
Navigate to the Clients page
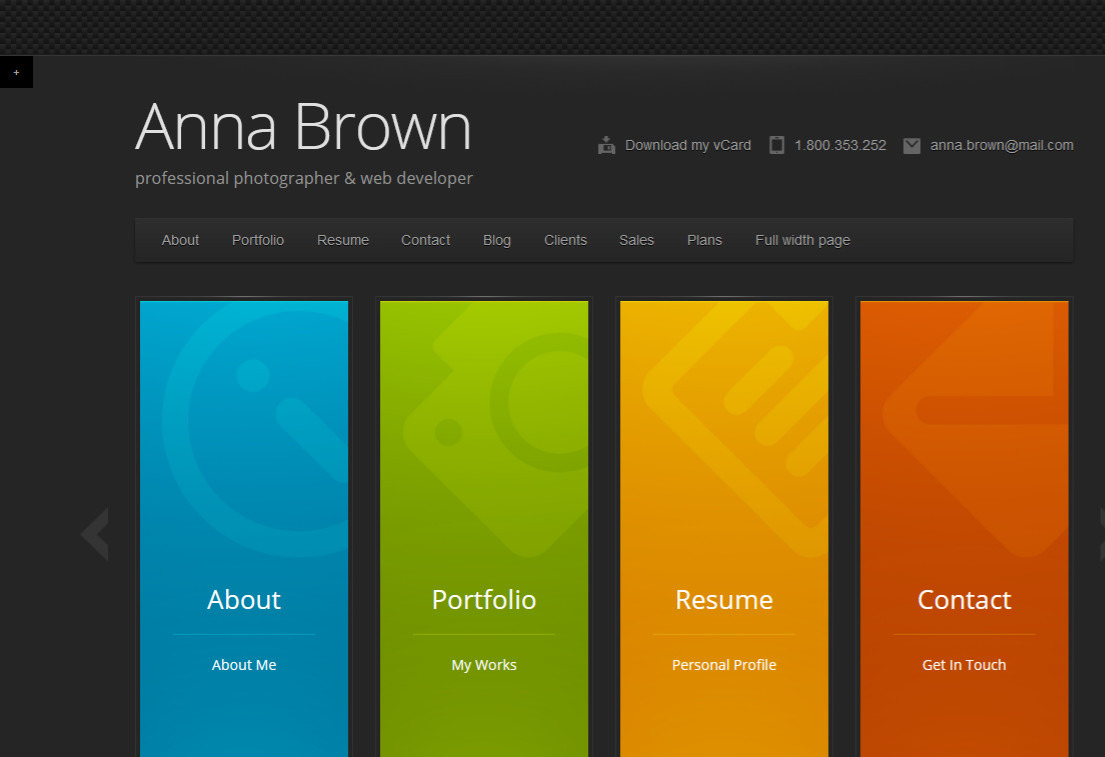click(565, 240)
